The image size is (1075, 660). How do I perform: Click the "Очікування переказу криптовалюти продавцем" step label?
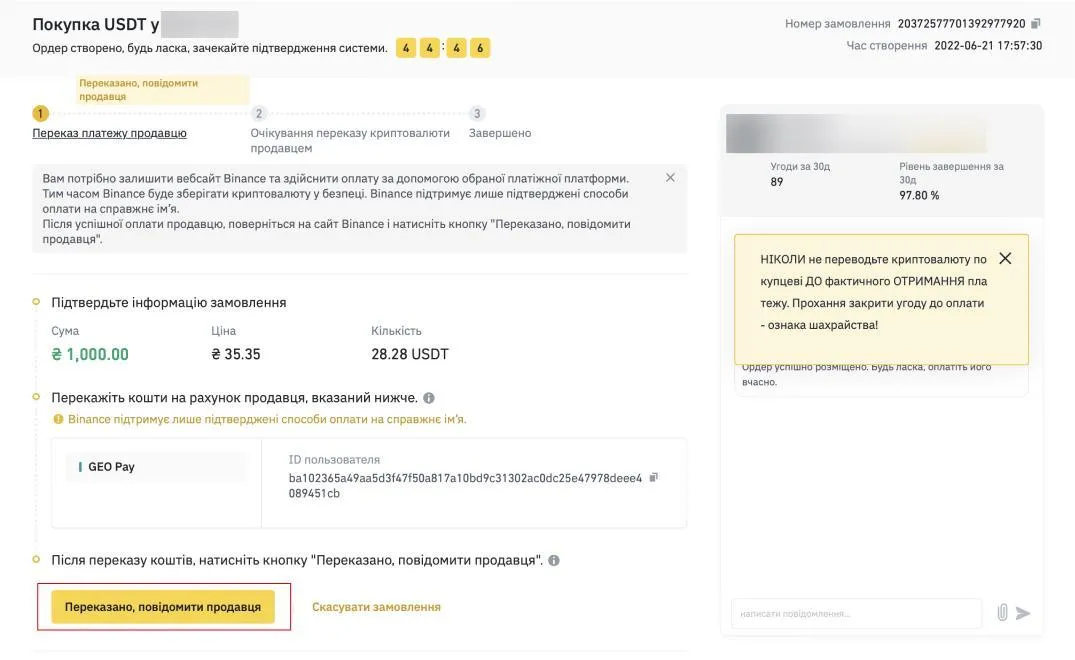[x=350, y=140]
